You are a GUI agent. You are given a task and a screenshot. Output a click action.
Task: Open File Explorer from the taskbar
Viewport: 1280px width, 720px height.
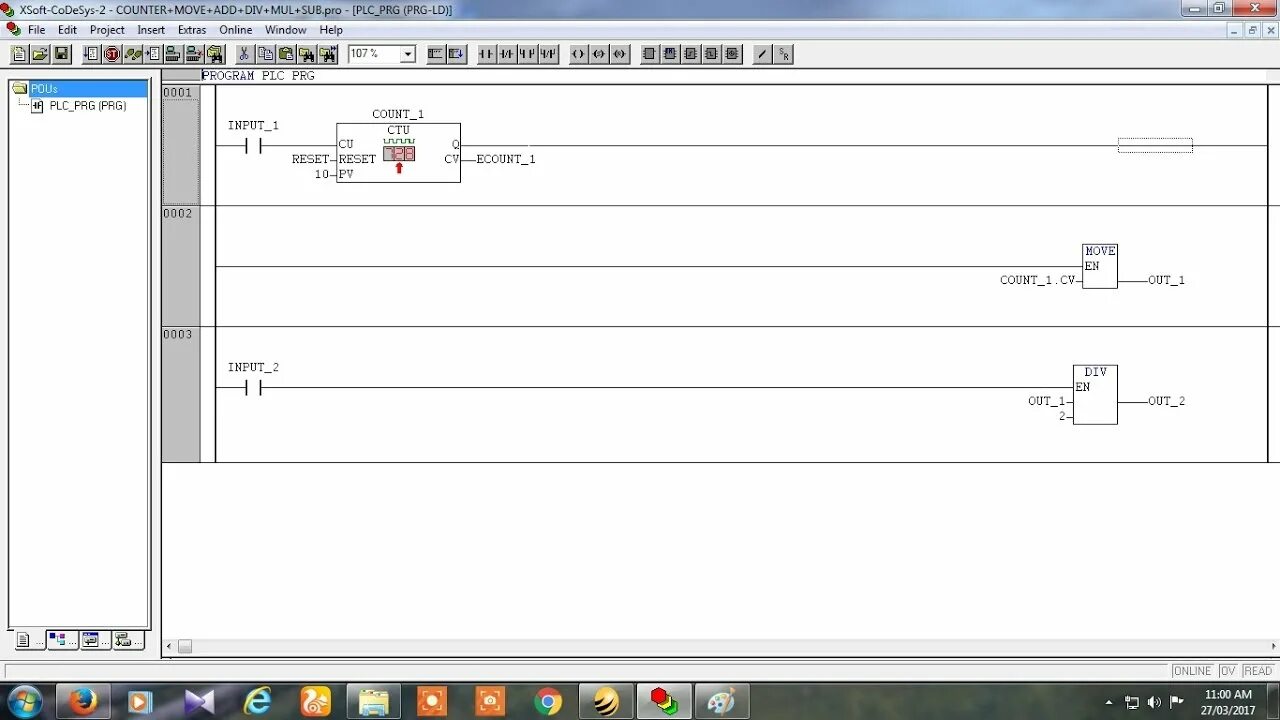374,702
